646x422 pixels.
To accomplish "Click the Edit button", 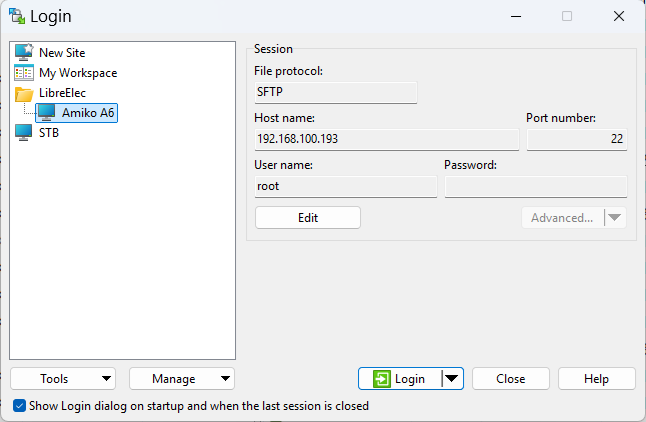I will (x=308, y=218).
